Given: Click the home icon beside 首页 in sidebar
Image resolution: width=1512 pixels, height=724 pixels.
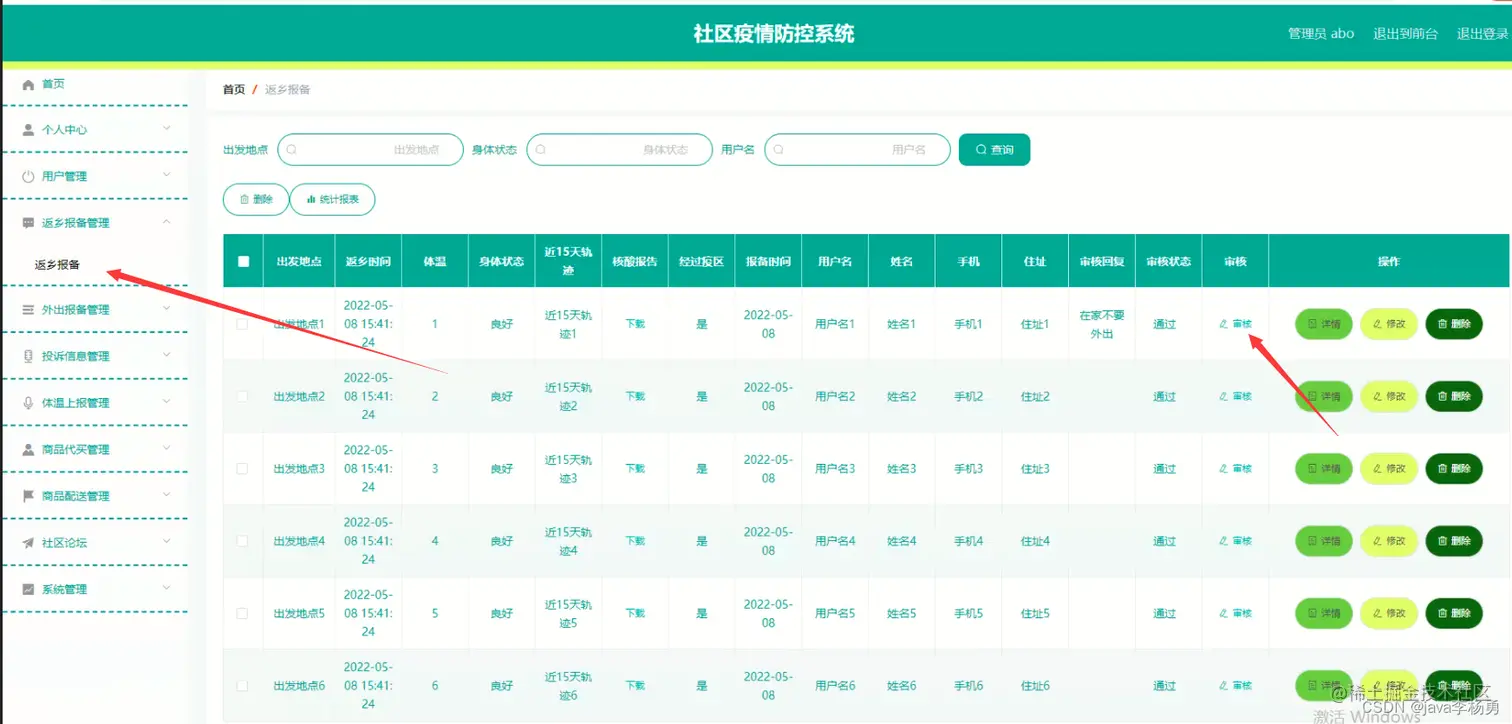Looking at the screenshot, I should [28, 85].
